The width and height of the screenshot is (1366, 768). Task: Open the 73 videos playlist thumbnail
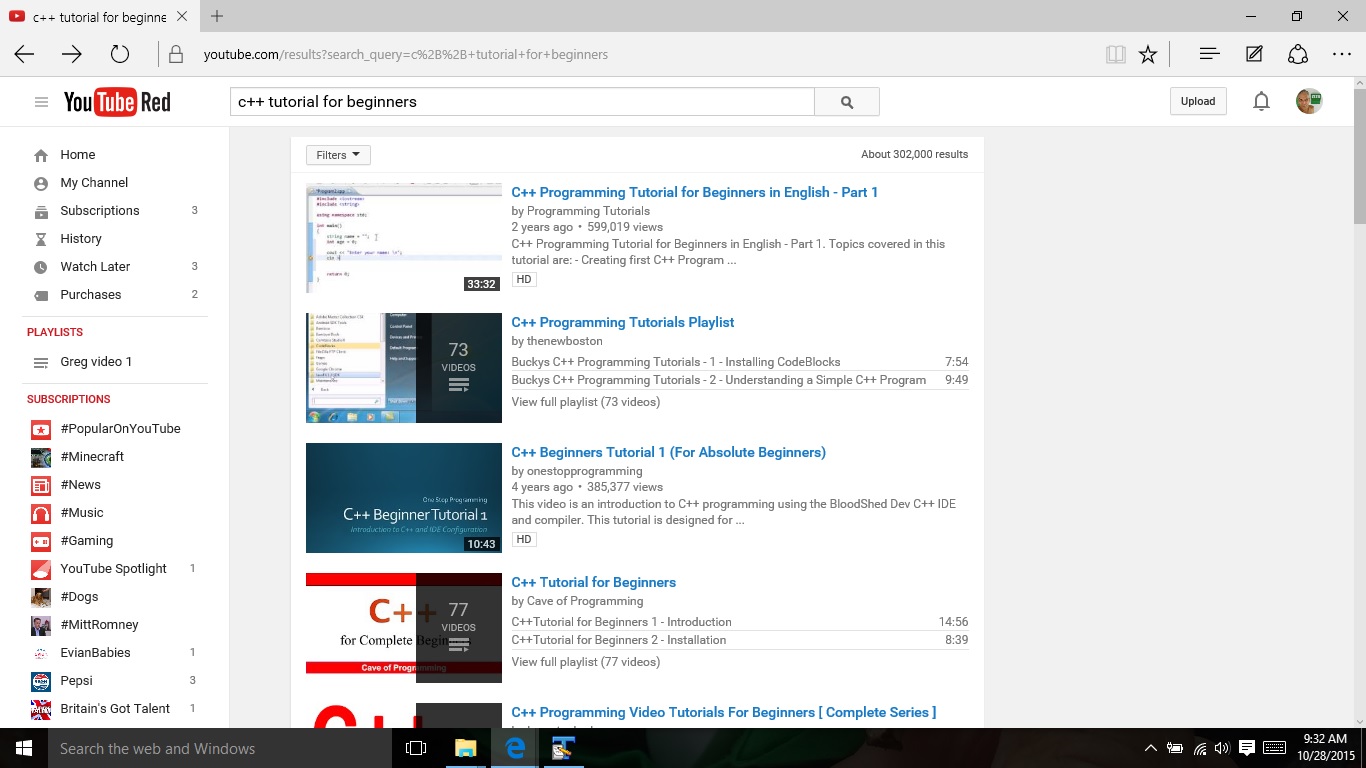[x=404, y=368]
